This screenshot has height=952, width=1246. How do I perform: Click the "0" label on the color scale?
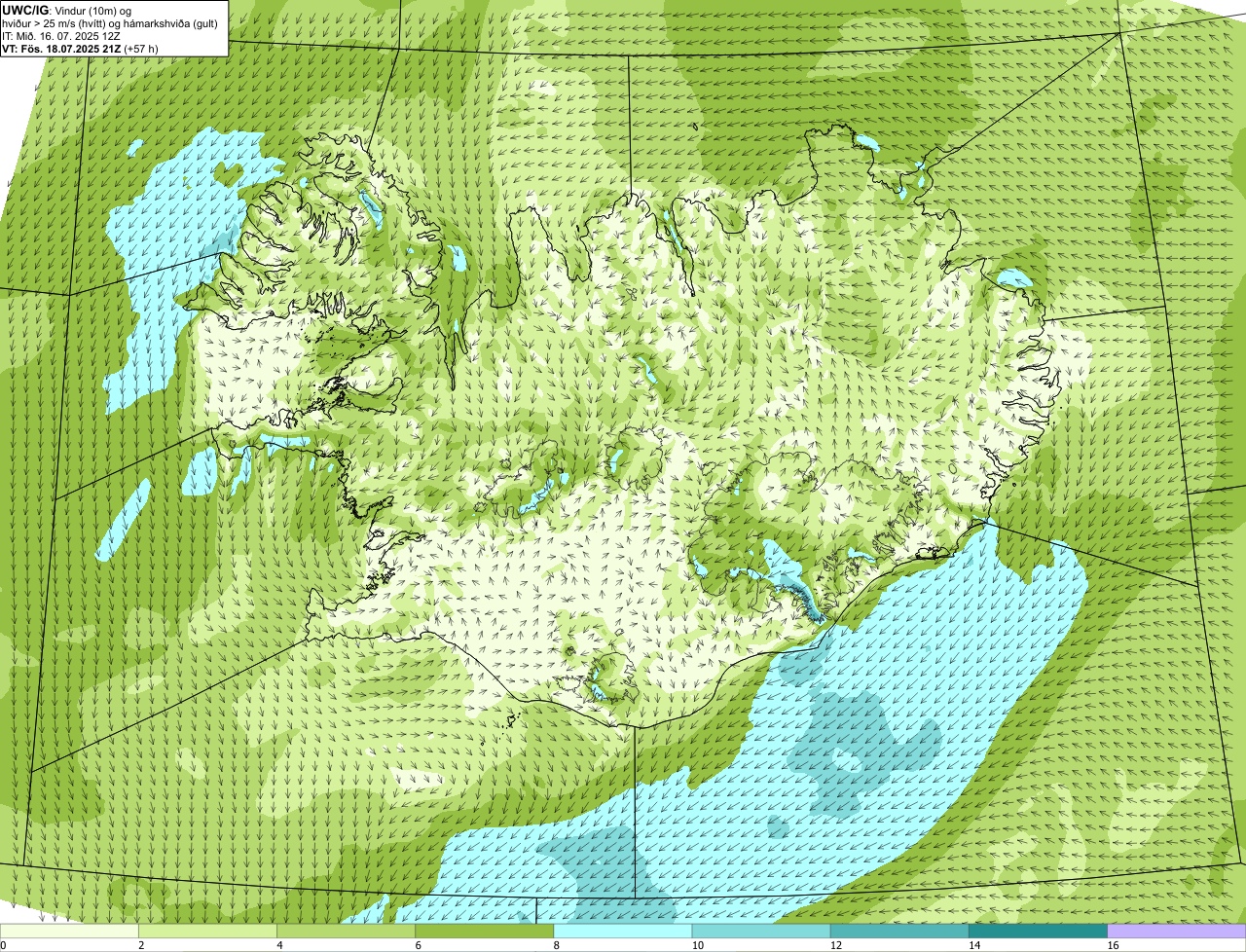pos(3,945)
